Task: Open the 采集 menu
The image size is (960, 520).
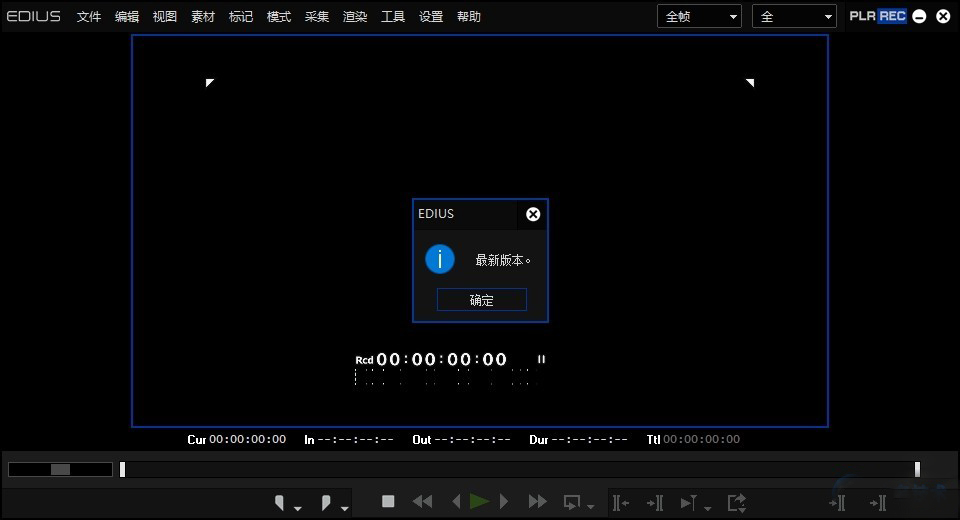Action: (317, 17)
